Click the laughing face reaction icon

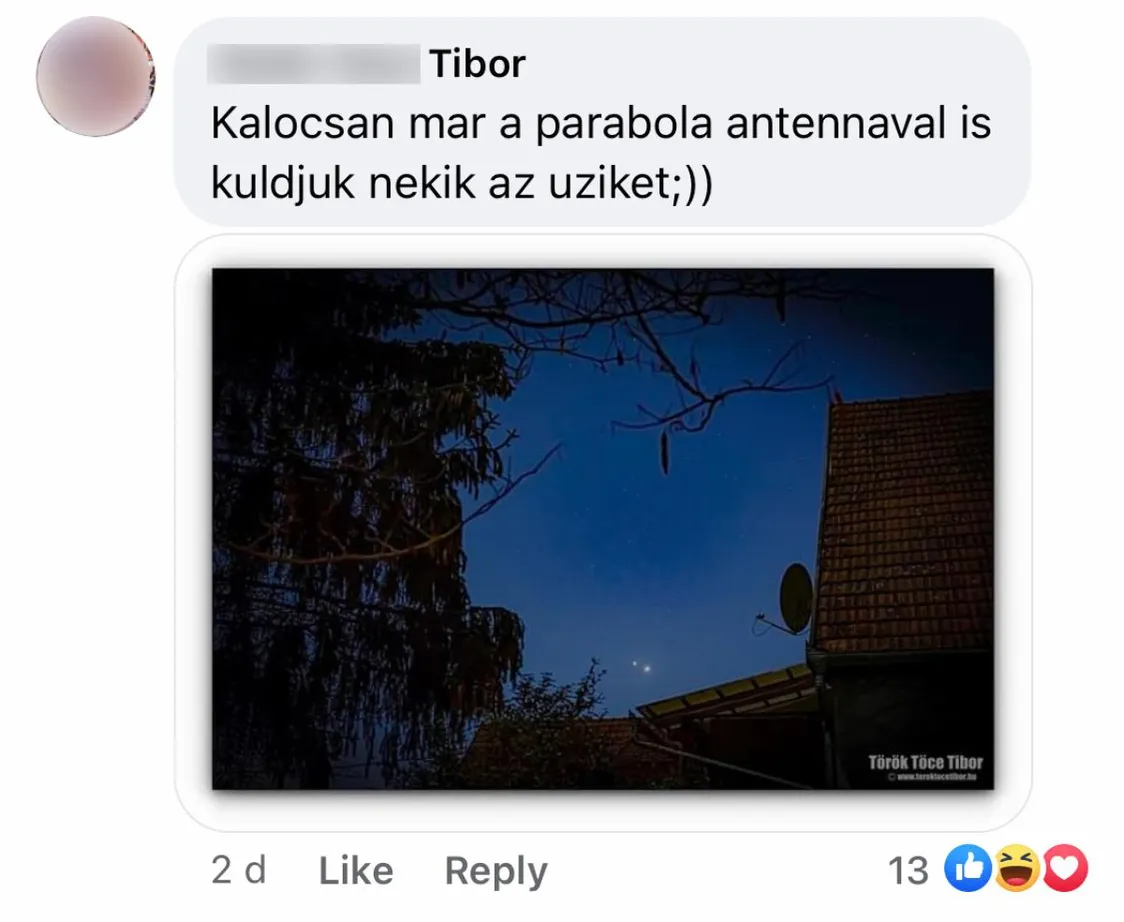[1016, 869]
